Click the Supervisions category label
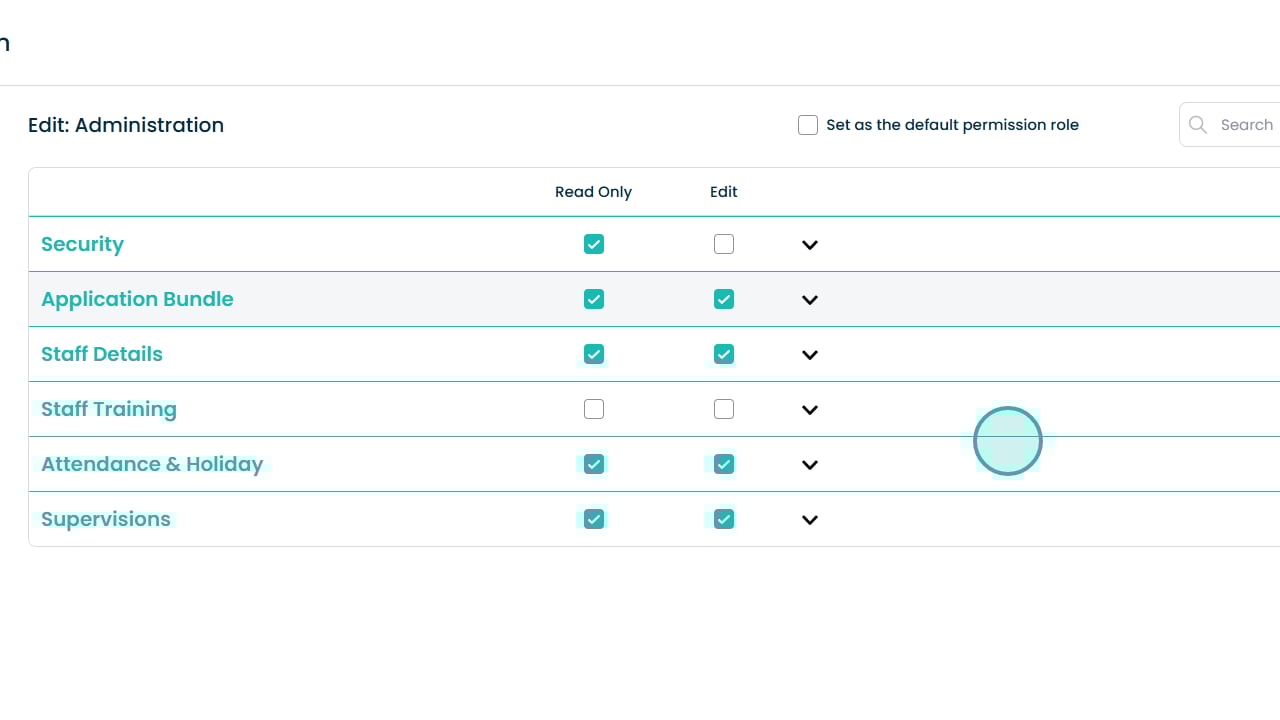Viewport: 1280px width, 720px height. [106, 519]
